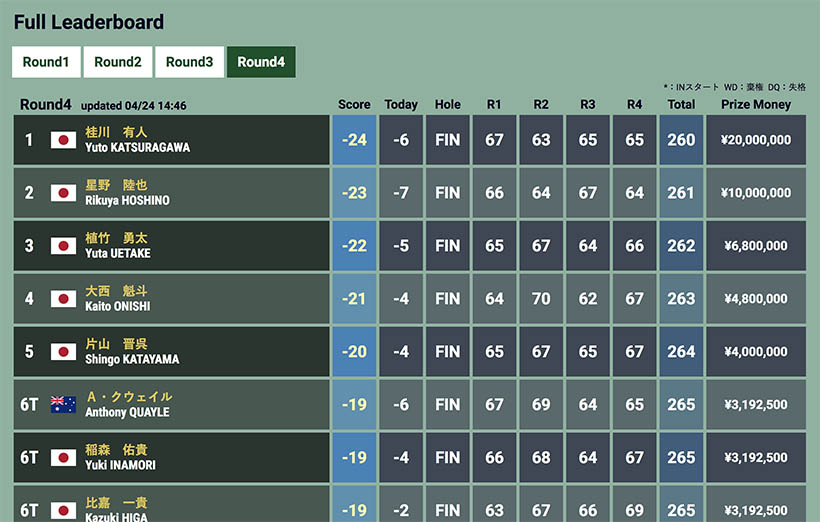The height and width of the screenshot is (522, 820).
Task: Click the Prize Money column header
Action: pyautogui.click(x=756, y=105)
